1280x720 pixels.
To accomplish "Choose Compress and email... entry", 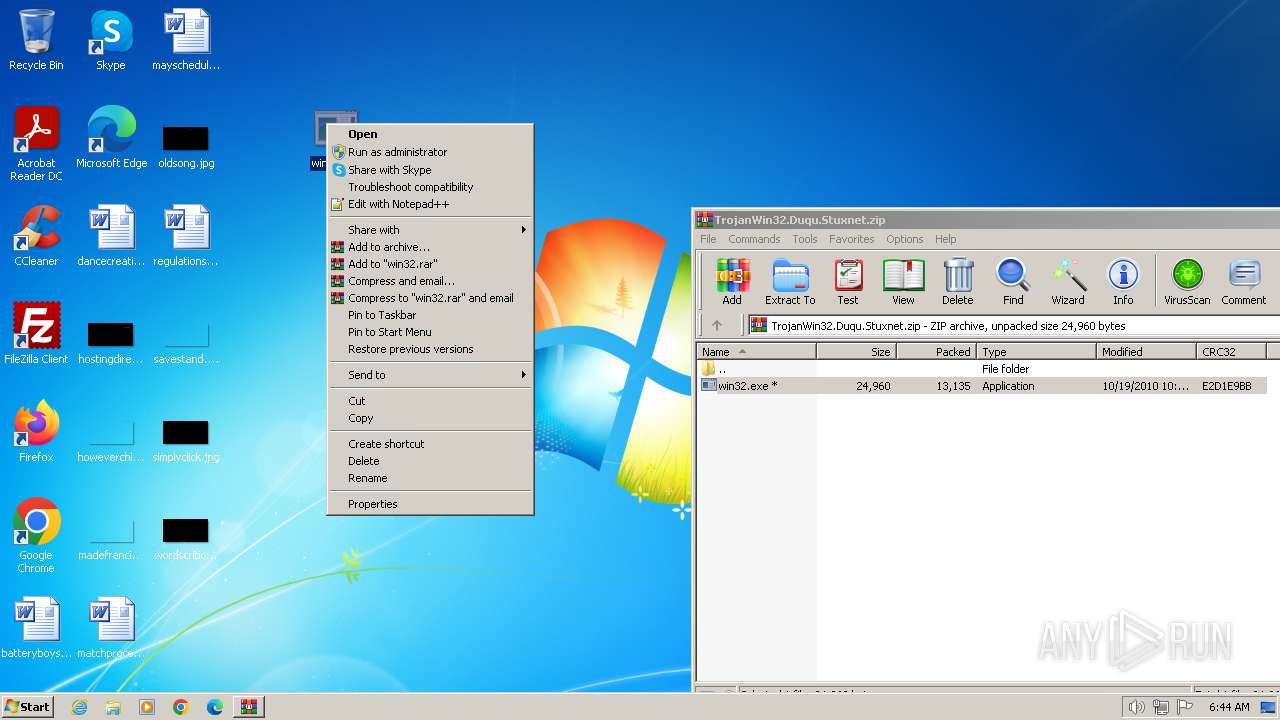I will click(x=431, y=281).
